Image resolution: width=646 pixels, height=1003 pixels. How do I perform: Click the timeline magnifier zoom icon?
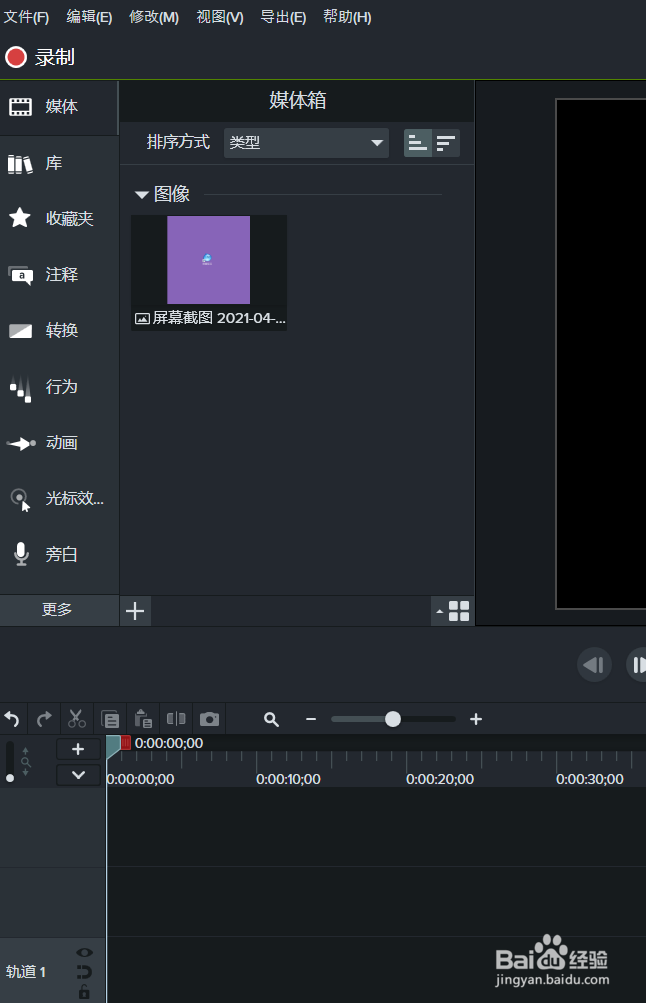pos(271,720)
